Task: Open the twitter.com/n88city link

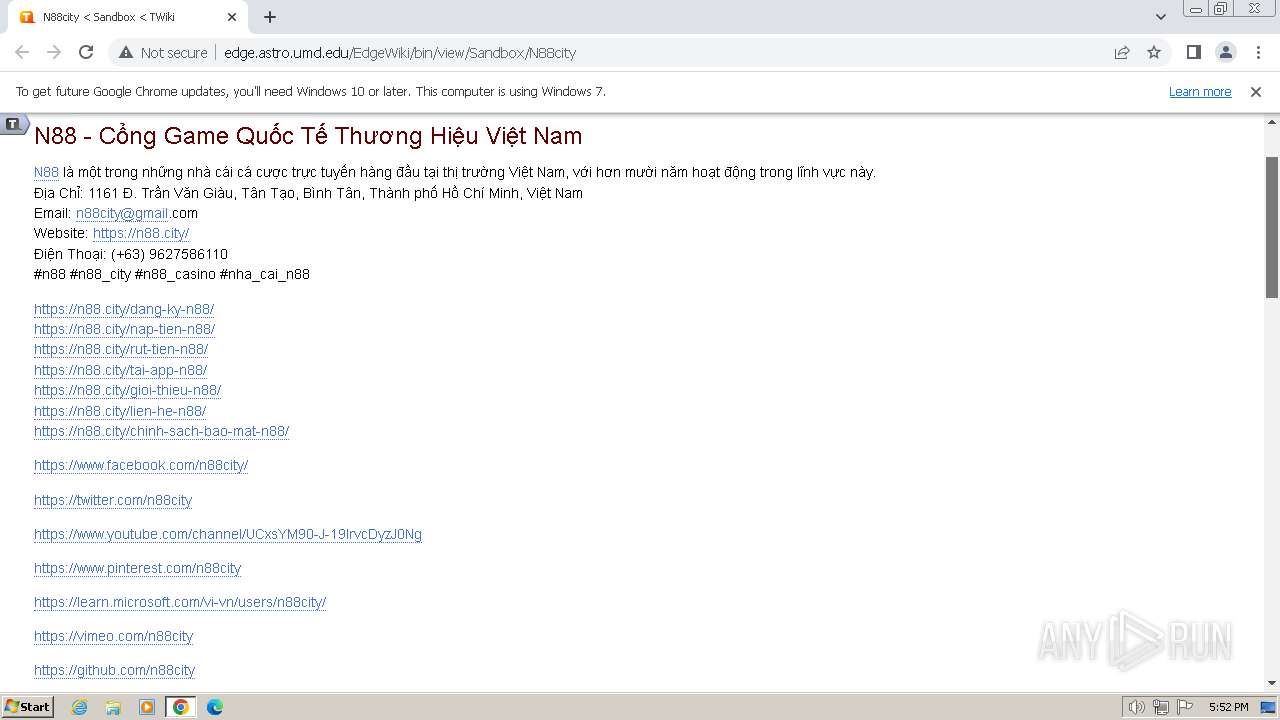Action: tap(113, 500)
